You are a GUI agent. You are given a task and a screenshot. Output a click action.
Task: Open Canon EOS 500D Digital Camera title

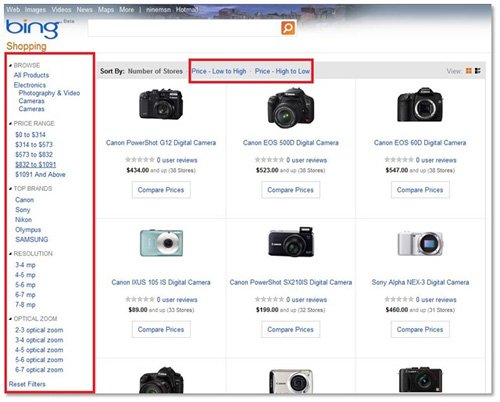click(291, 143)
